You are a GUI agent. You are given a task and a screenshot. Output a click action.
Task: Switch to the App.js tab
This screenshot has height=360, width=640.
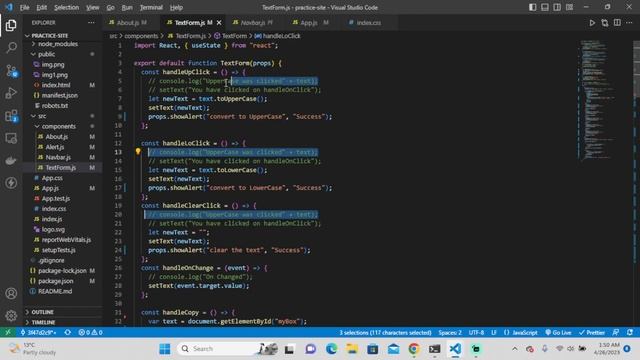pyautogui.click(x=309, y=23)
